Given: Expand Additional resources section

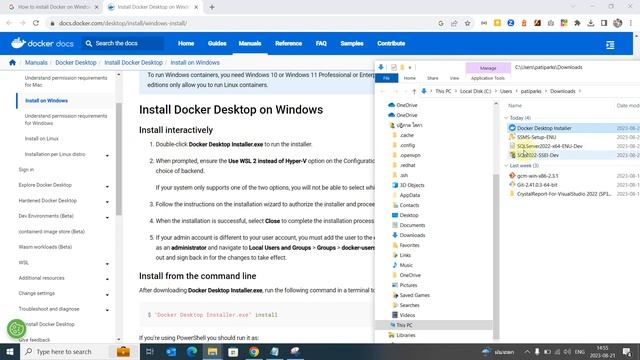Looking at the screenshot, I should tap(107, 280).
